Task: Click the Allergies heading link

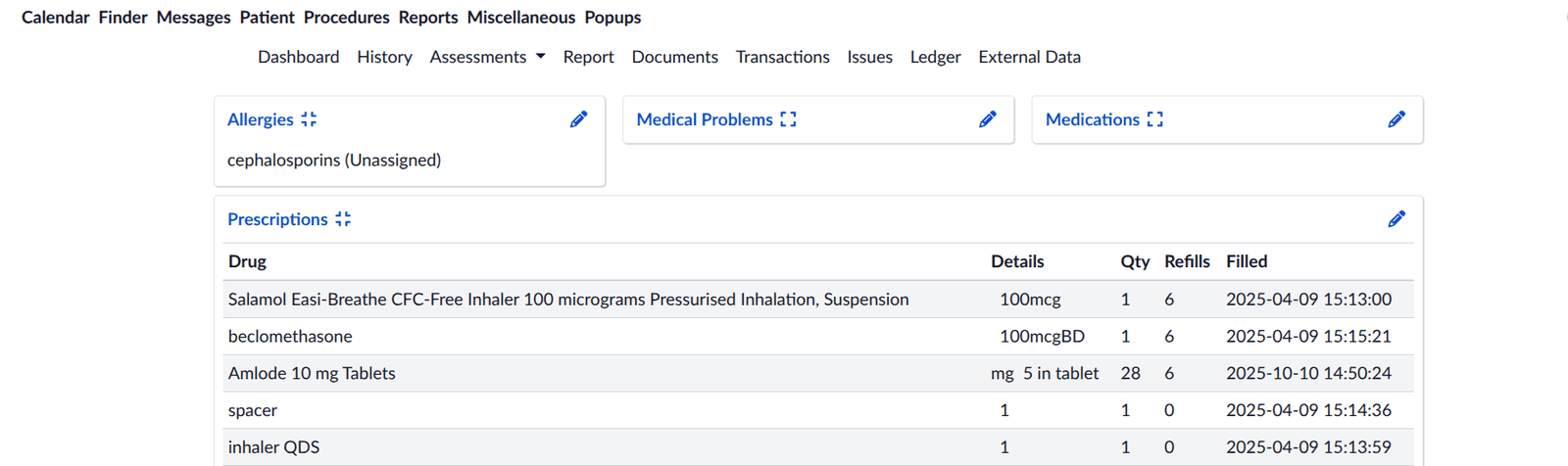Action: click(x=260, y=119)
